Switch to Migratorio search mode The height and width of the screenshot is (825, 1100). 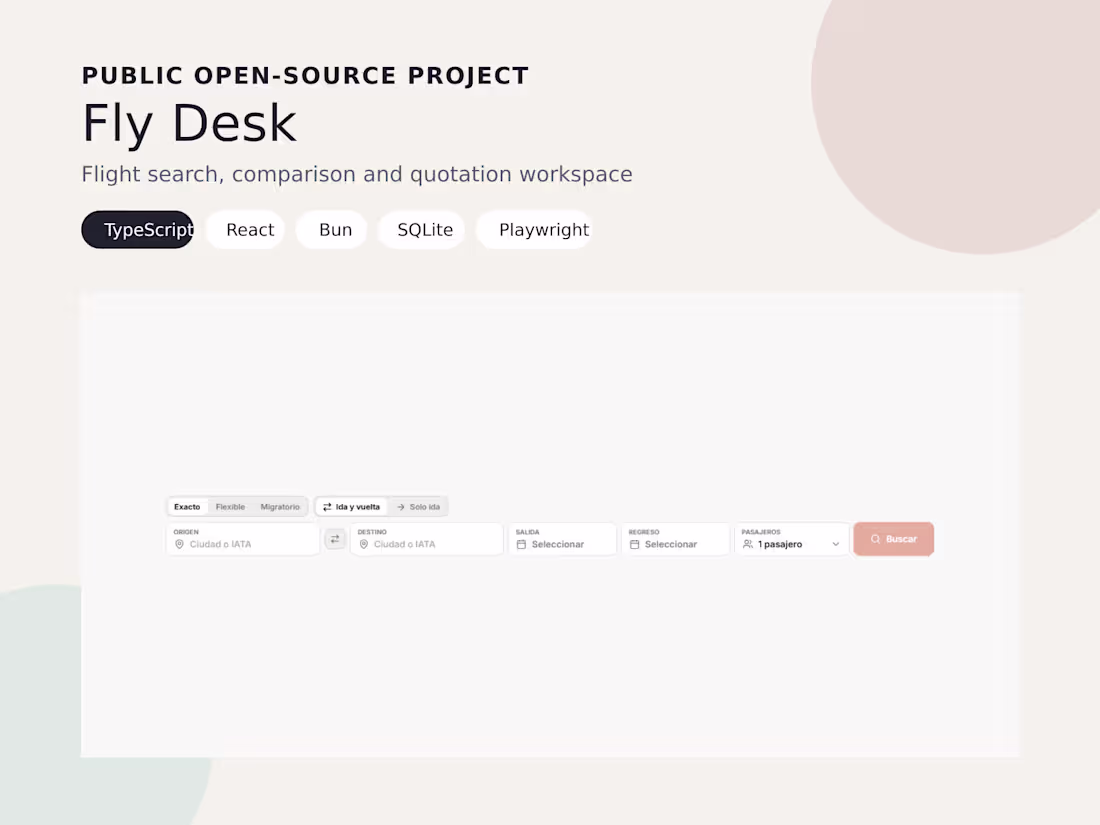280,507
